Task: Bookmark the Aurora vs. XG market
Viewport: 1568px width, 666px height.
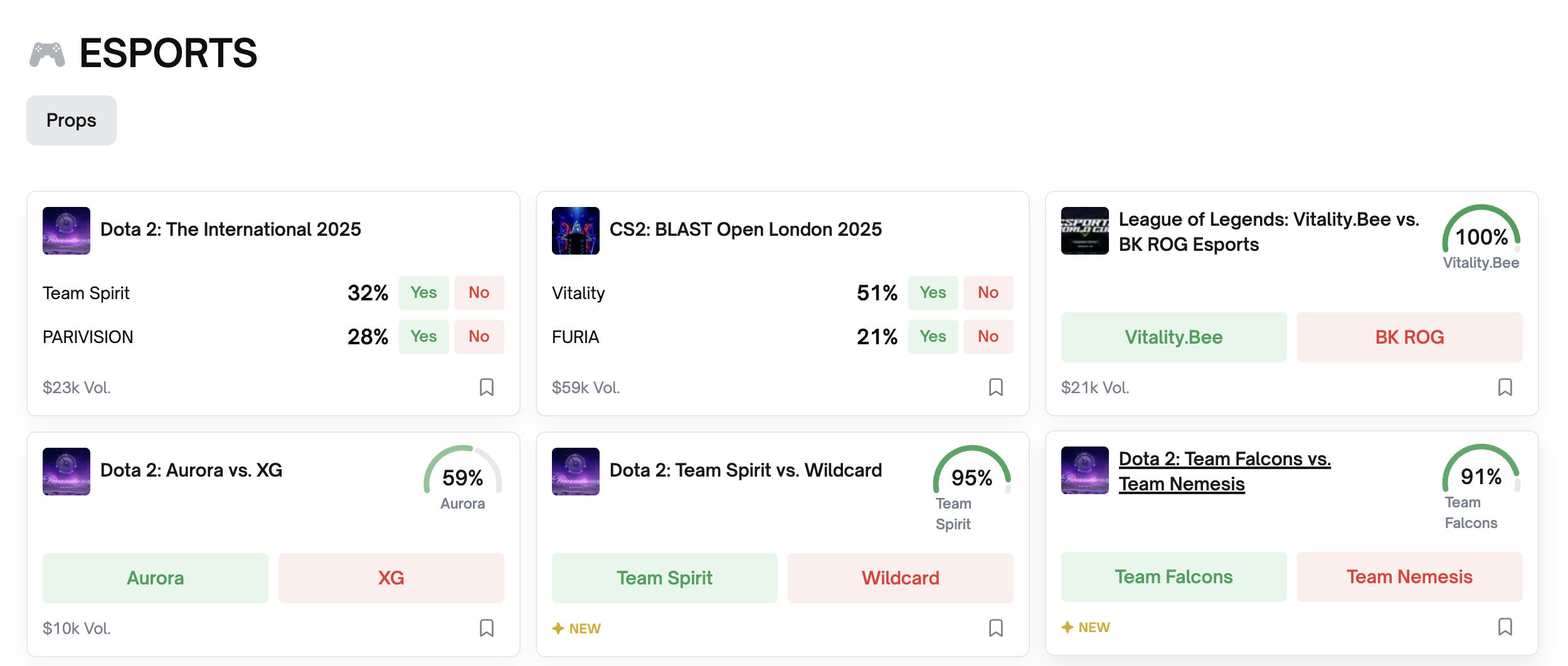Action: (487, 628)
